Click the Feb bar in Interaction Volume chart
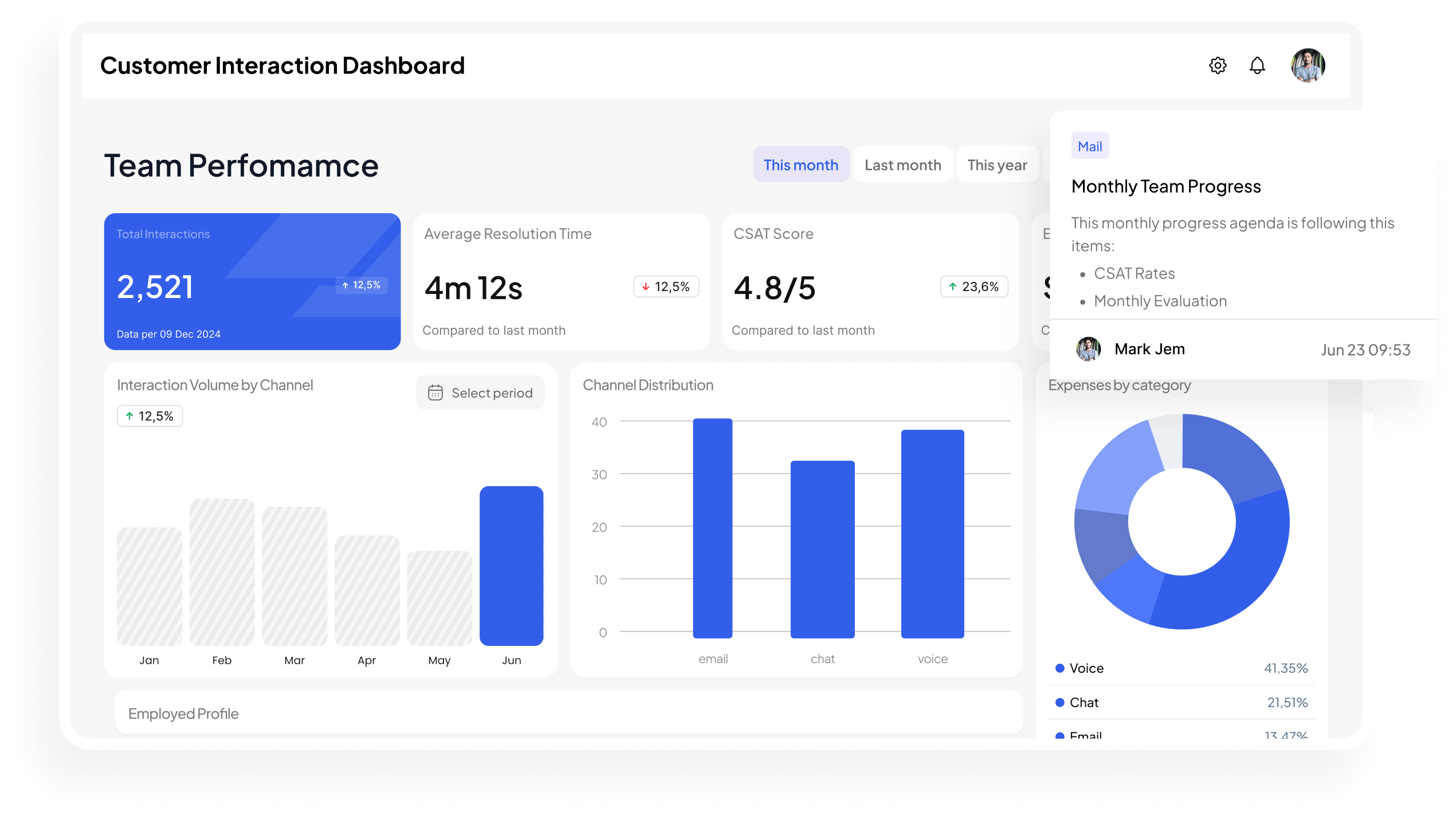Screen dimensions: 1456x819 (222, 572)
